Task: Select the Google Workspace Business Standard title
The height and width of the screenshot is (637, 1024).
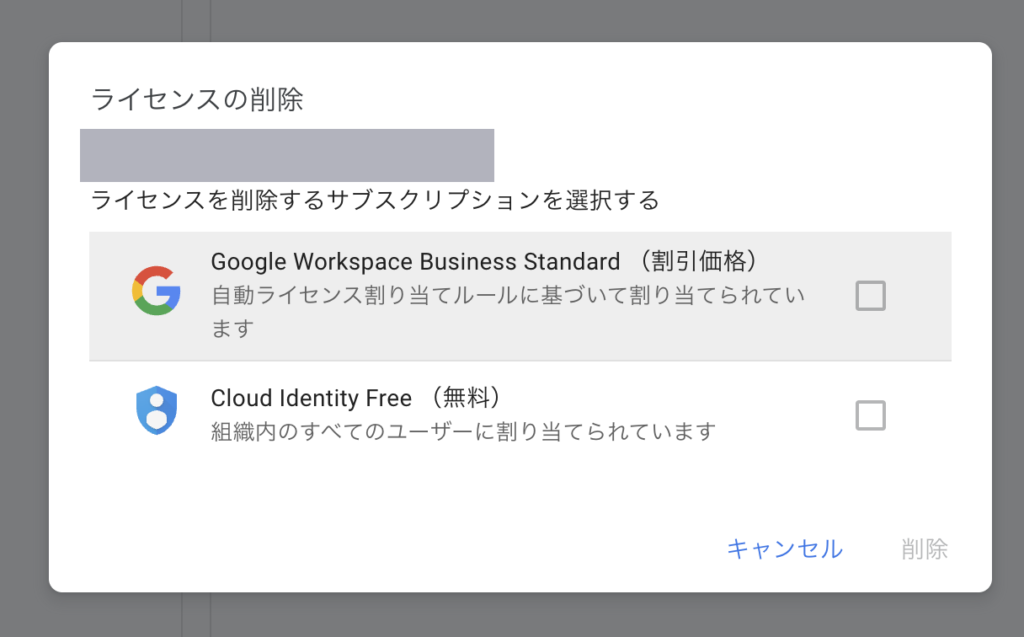Action: pyautogui.click(x=415, y=262)
